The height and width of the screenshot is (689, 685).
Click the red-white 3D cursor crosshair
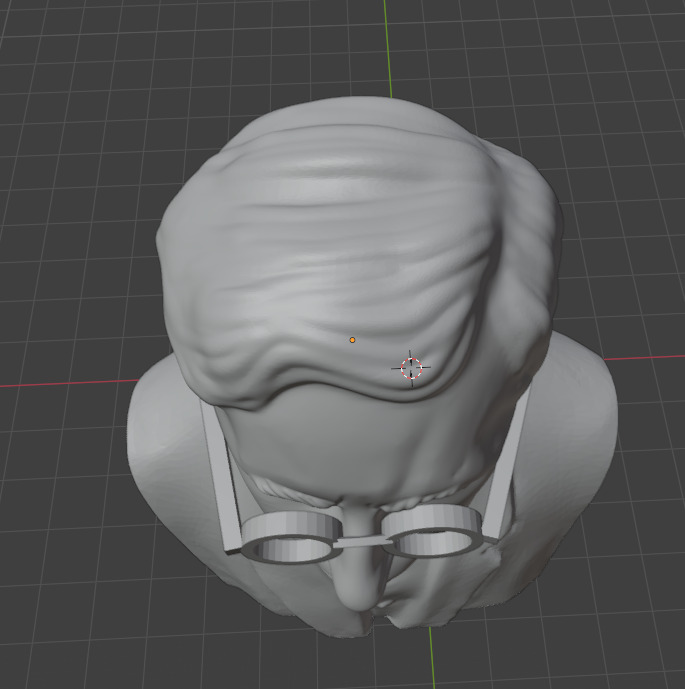(x=411, y=368)
